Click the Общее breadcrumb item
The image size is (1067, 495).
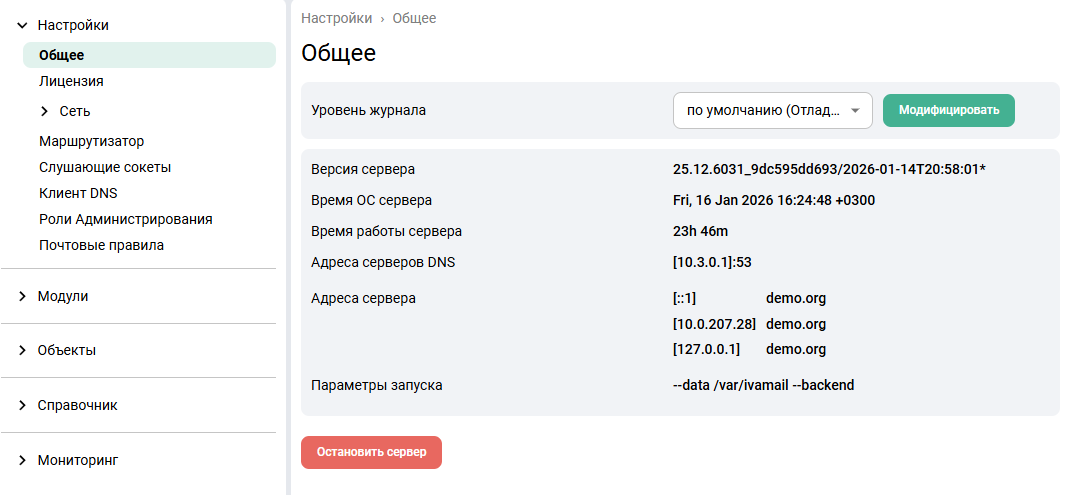point(414,18)
